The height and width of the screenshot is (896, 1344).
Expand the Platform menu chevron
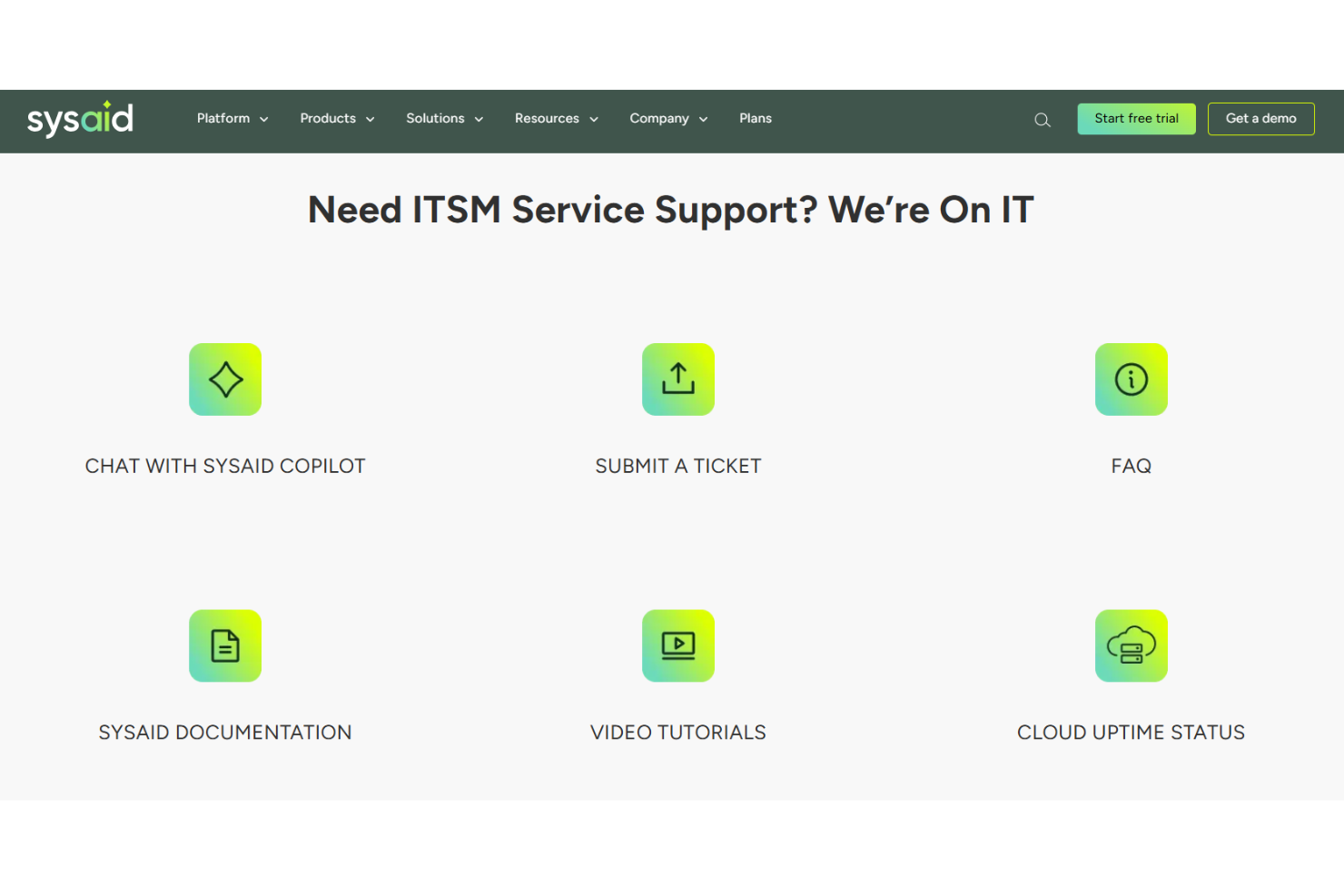click(x=264, y=119)
